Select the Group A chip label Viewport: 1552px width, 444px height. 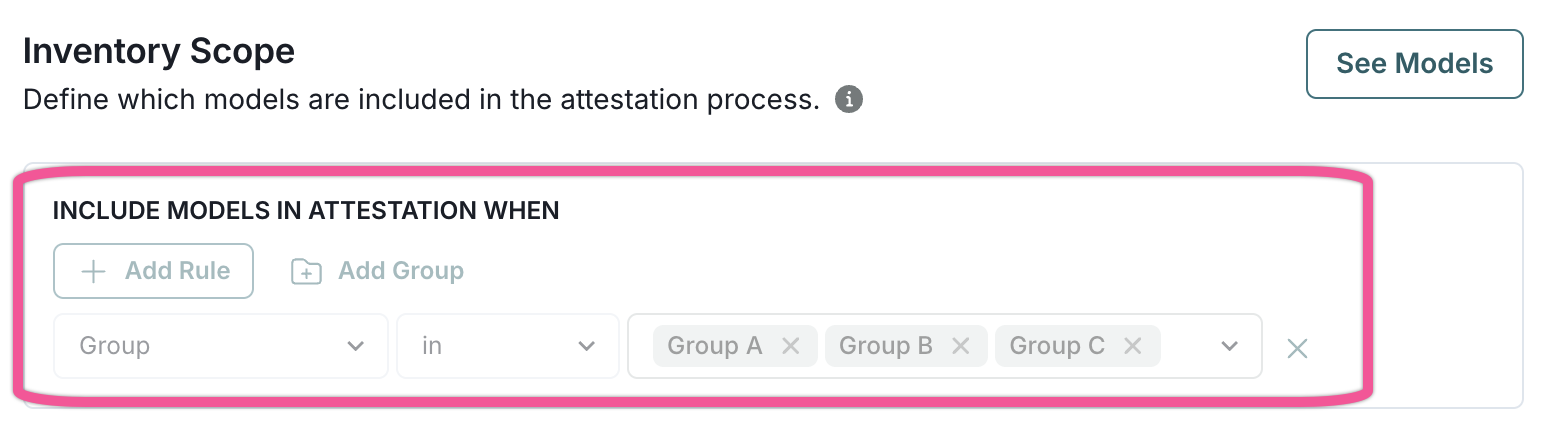coord(714,346)
